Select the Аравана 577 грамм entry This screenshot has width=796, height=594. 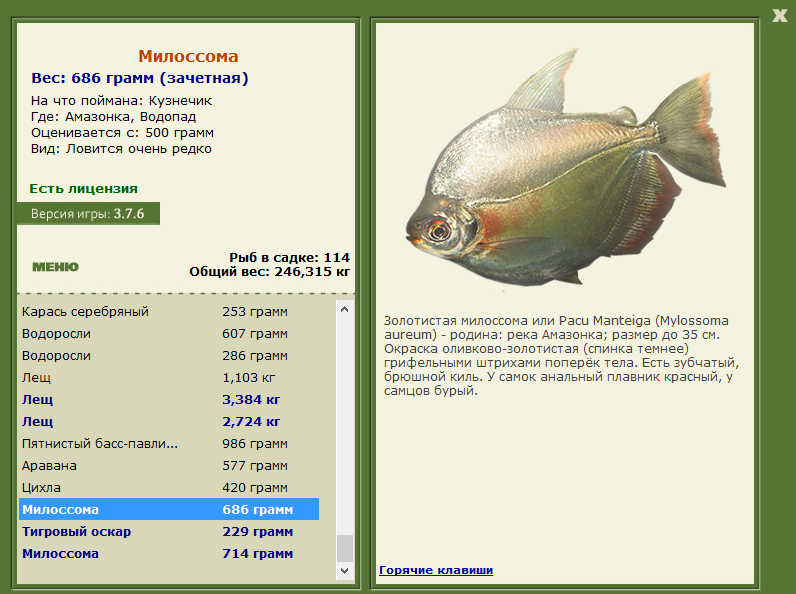point(169,466)
